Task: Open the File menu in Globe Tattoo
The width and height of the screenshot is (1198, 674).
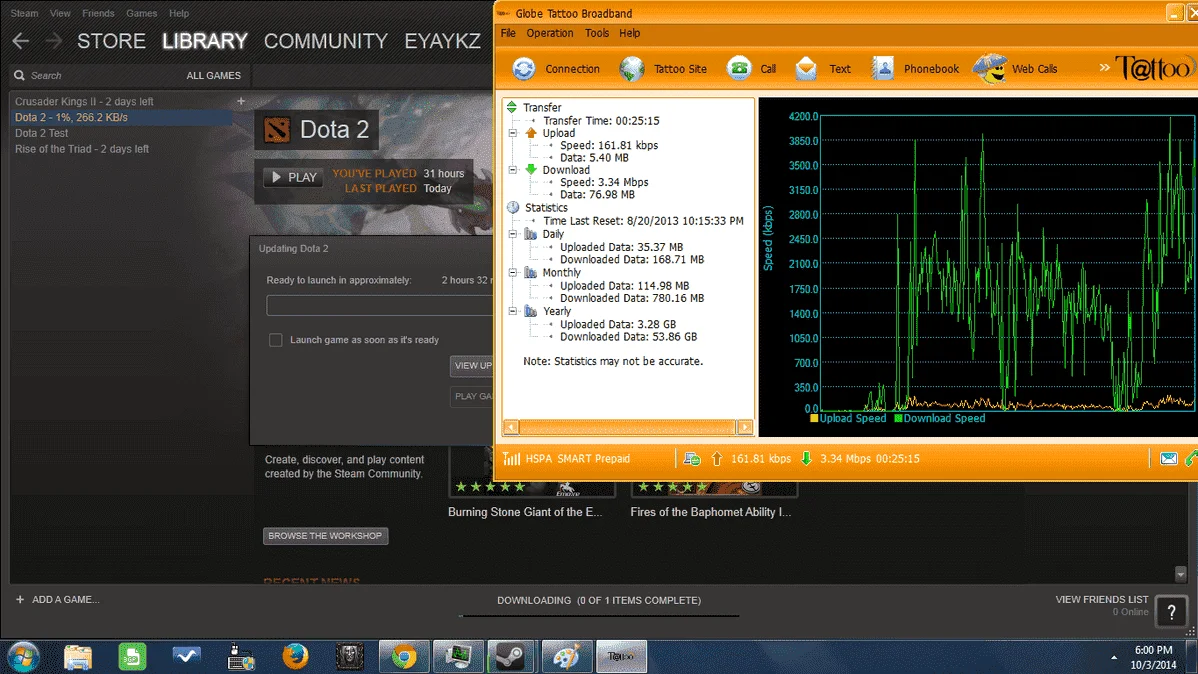Action: (508, 33)
